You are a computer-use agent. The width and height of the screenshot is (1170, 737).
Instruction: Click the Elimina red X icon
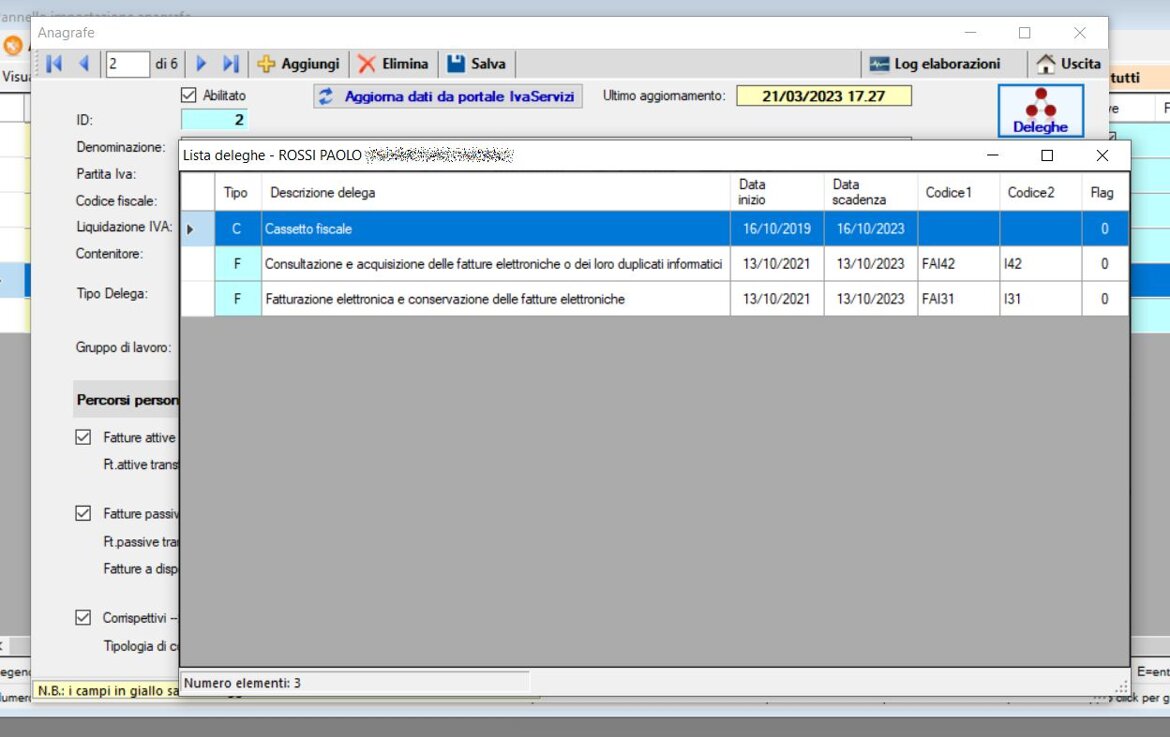click(x=367, y=64)
